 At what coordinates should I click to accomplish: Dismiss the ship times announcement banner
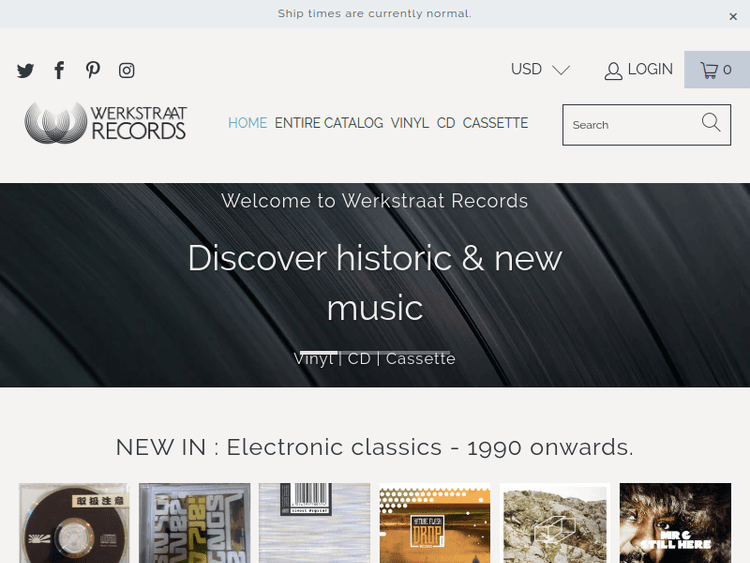[733, 17]
